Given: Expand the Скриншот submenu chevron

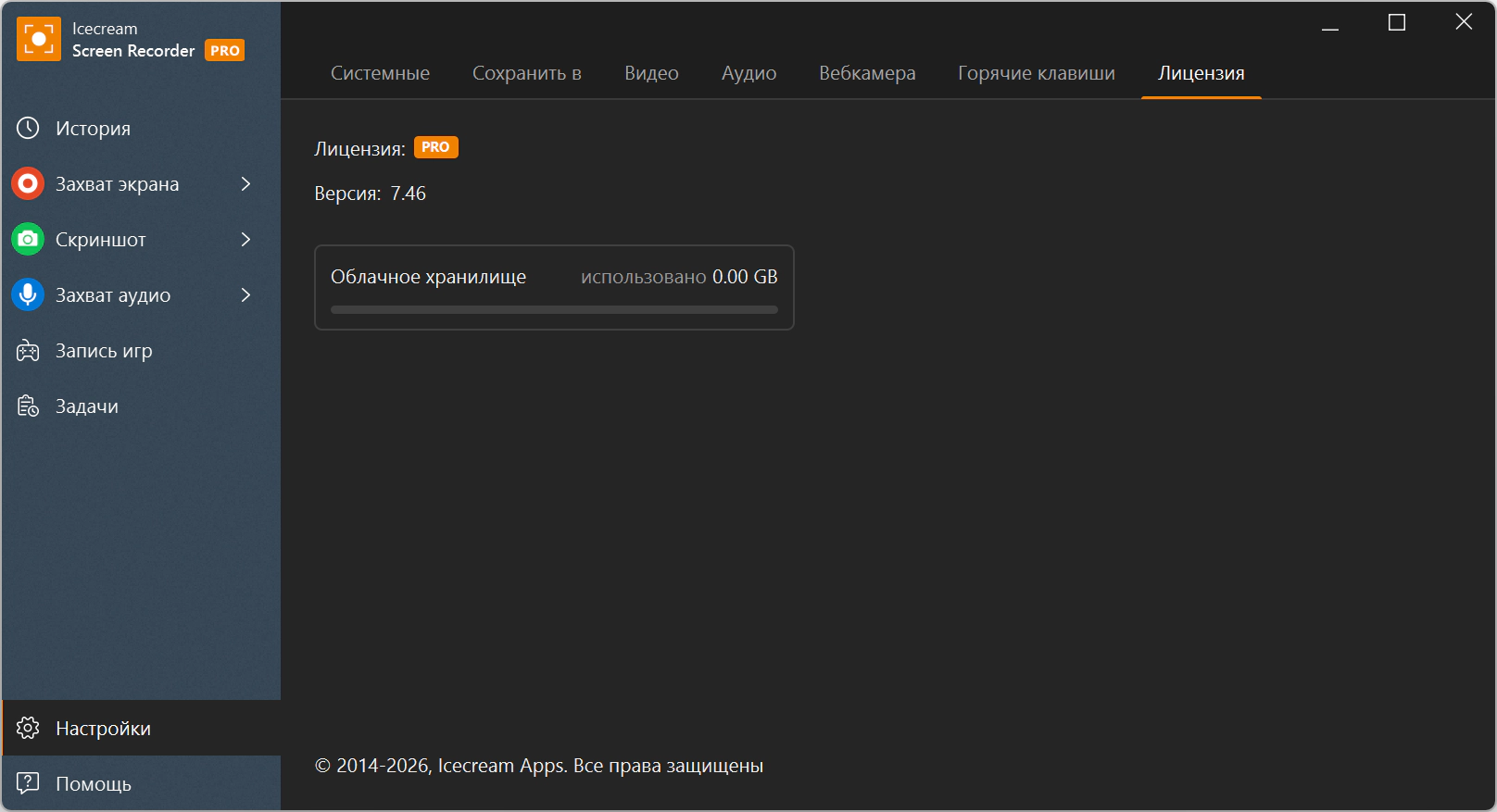Looking at the screenshot, I should point(245,240).
